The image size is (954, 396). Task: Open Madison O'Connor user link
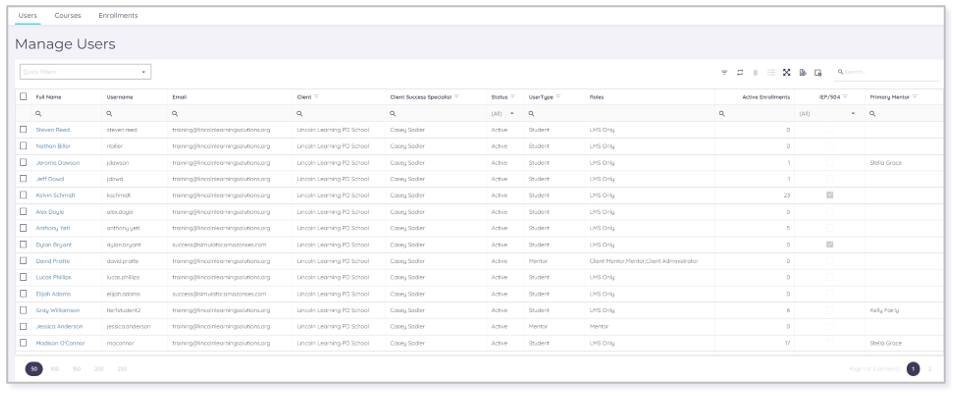coord(61,343)
